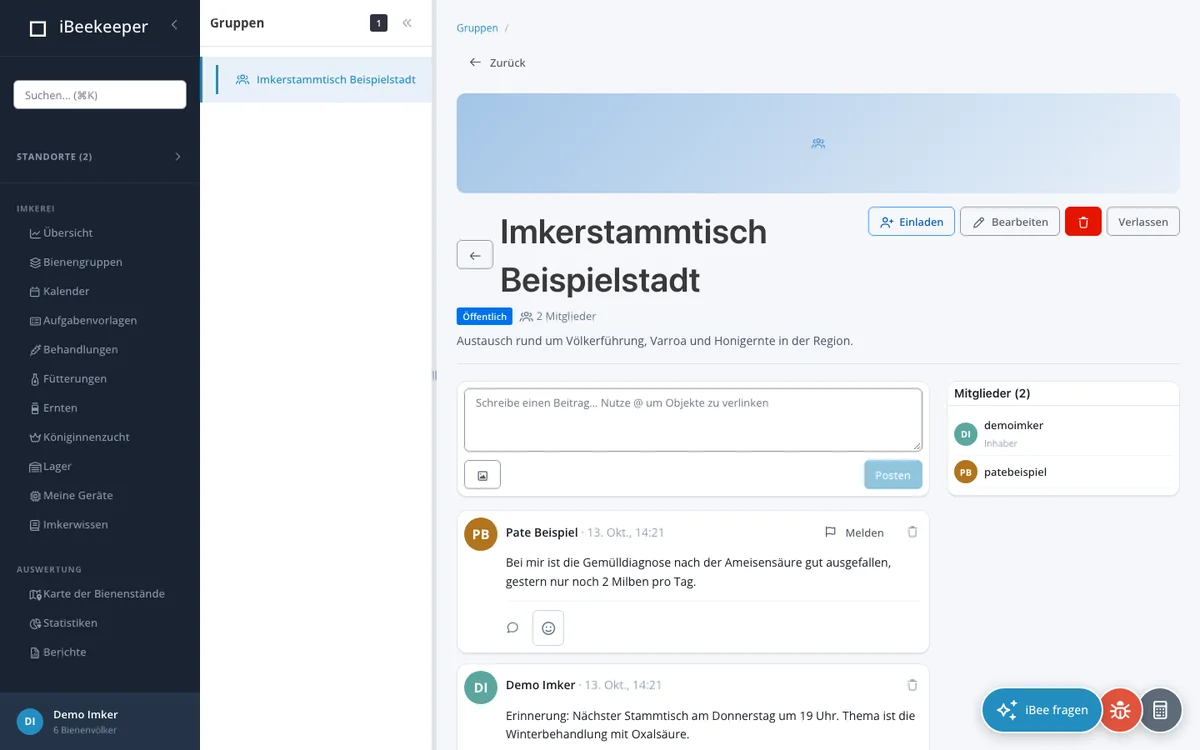This screenshot has height=750, width=1200.
Task: Click the Einladen button
Action: pyautogui.click(x=911, y=222)
